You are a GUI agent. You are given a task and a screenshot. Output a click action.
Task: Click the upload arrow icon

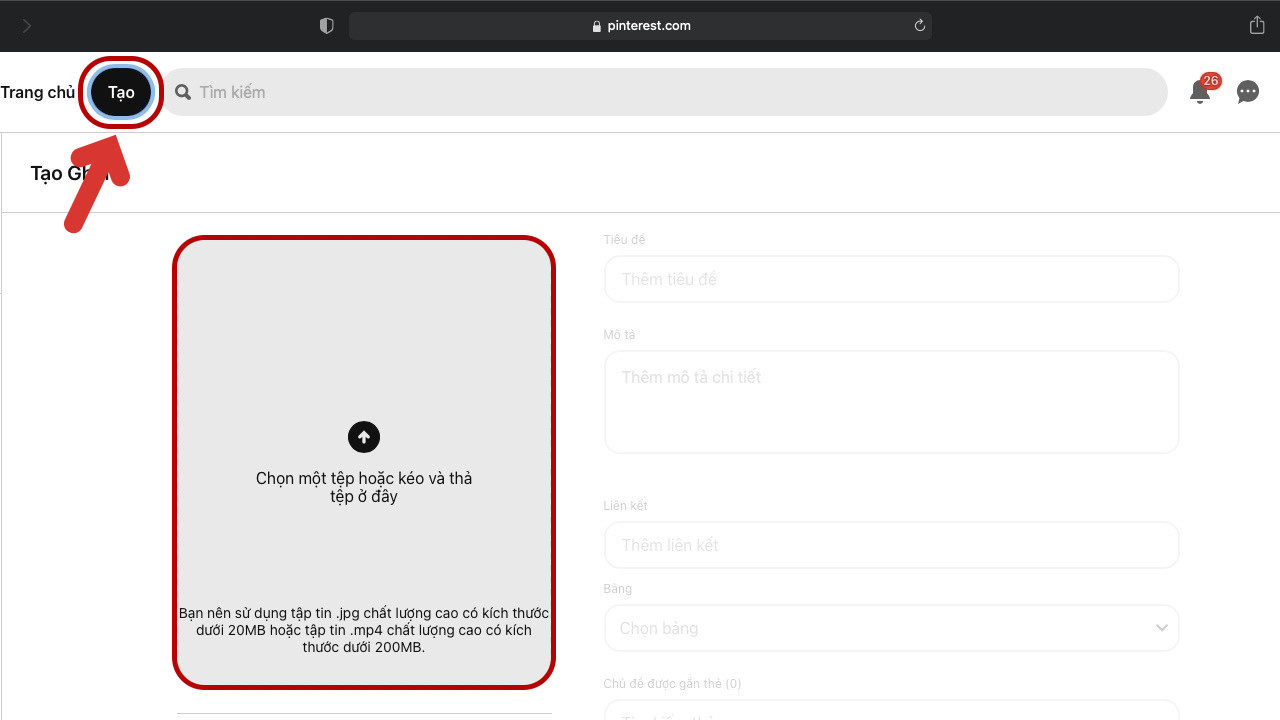coord(364,437)
